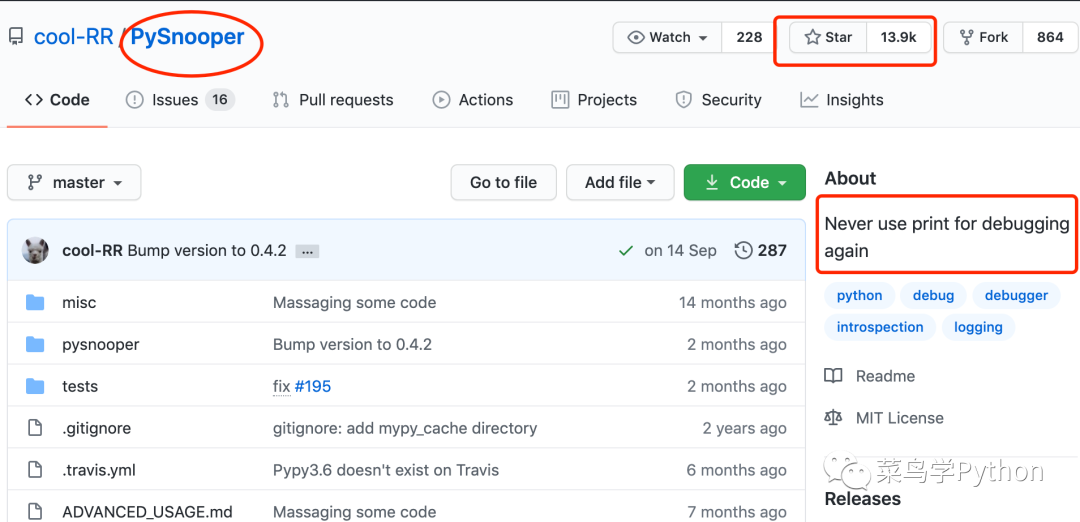The height and width of the screenshot is (522, 1080).
Task: Open the PySnooper repository name link
Action: click(187, 36)
